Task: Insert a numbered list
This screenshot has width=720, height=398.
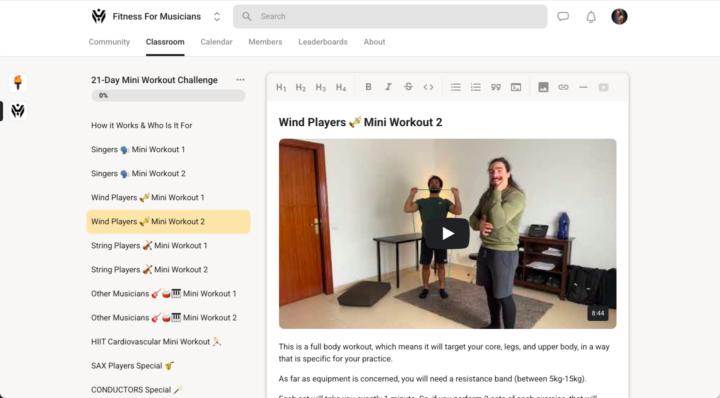Action: 476,87
